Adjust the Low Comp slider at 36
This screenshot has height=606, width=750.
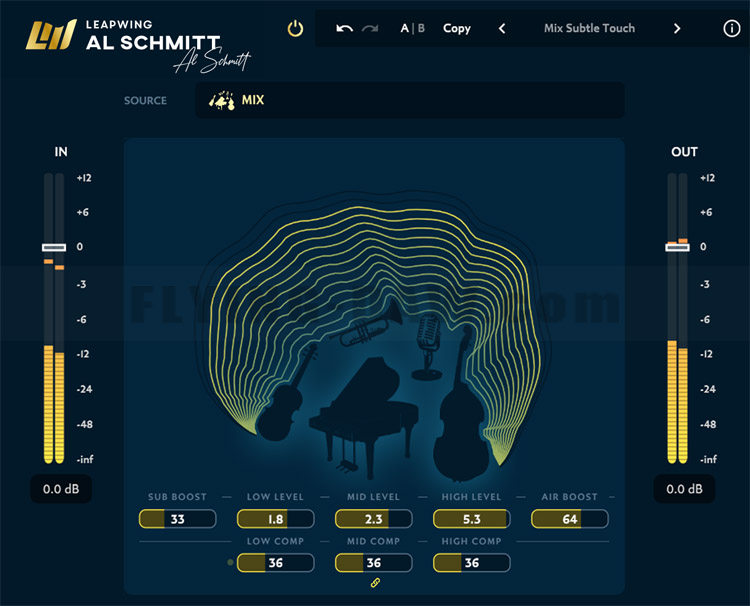point(276,563)
